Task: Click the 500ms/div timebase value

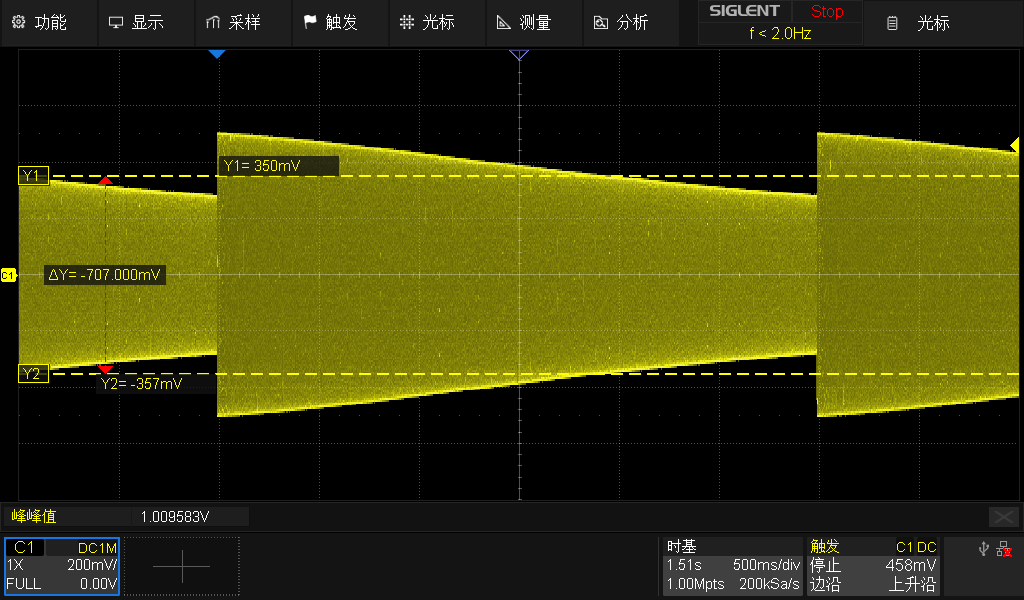Action: tap(767, 565)
